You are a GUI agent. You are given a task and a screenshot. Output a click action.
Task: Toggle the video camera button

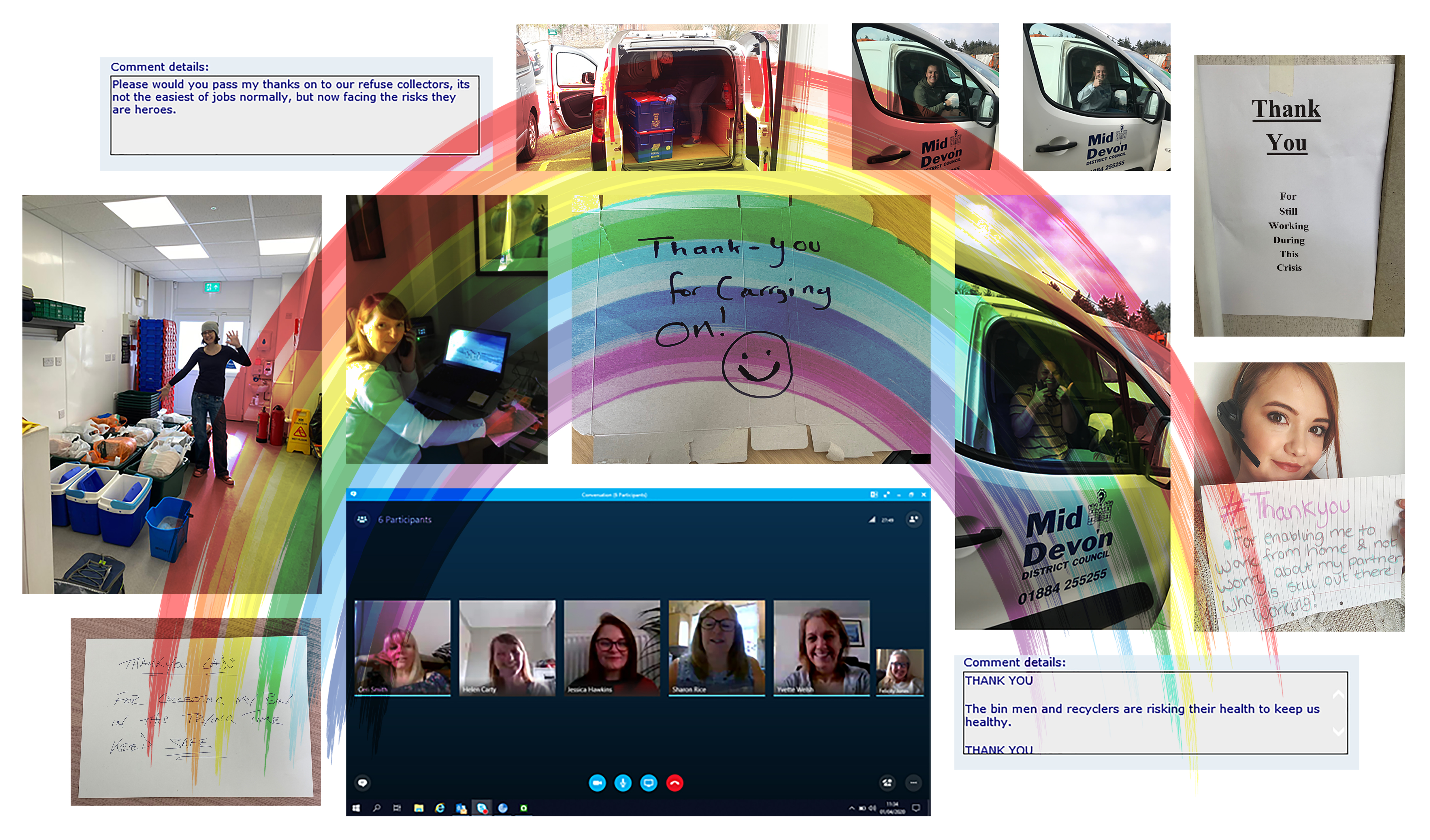[597, 783]
